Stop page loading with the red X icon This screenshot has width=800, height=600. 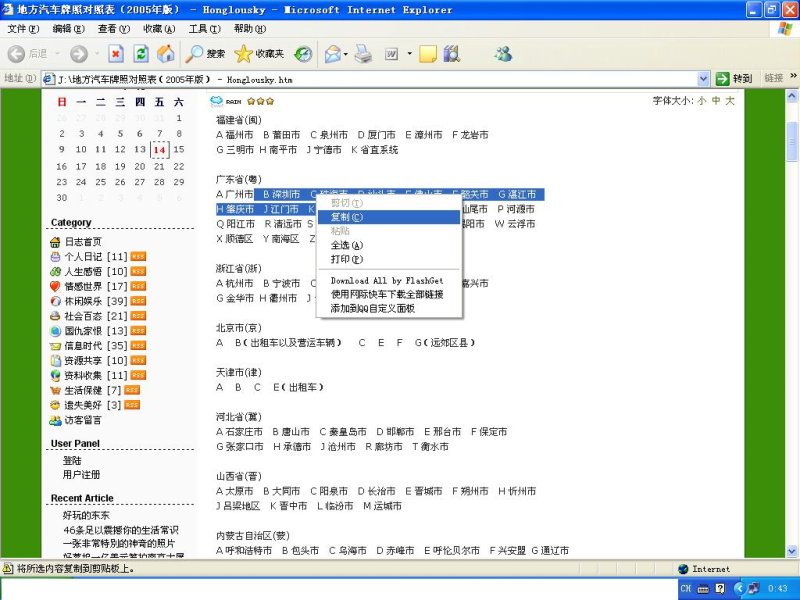114,54
